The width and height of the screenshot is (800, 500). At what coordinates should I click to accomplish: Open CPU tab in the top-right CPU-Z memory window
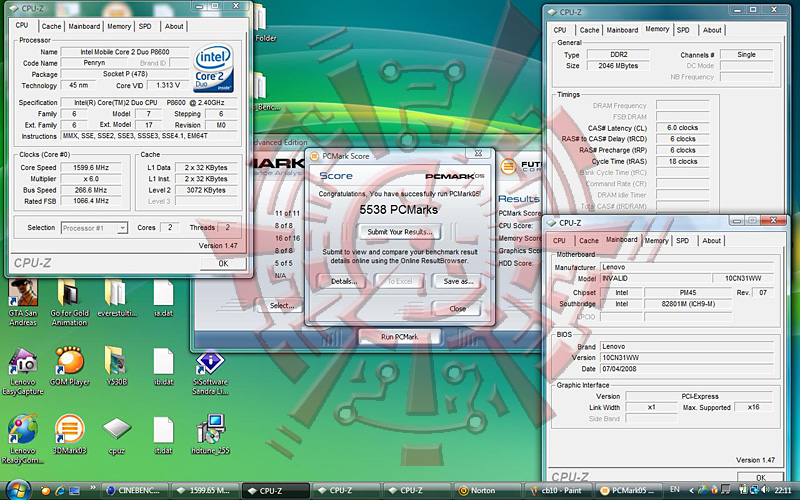[560, 30]
